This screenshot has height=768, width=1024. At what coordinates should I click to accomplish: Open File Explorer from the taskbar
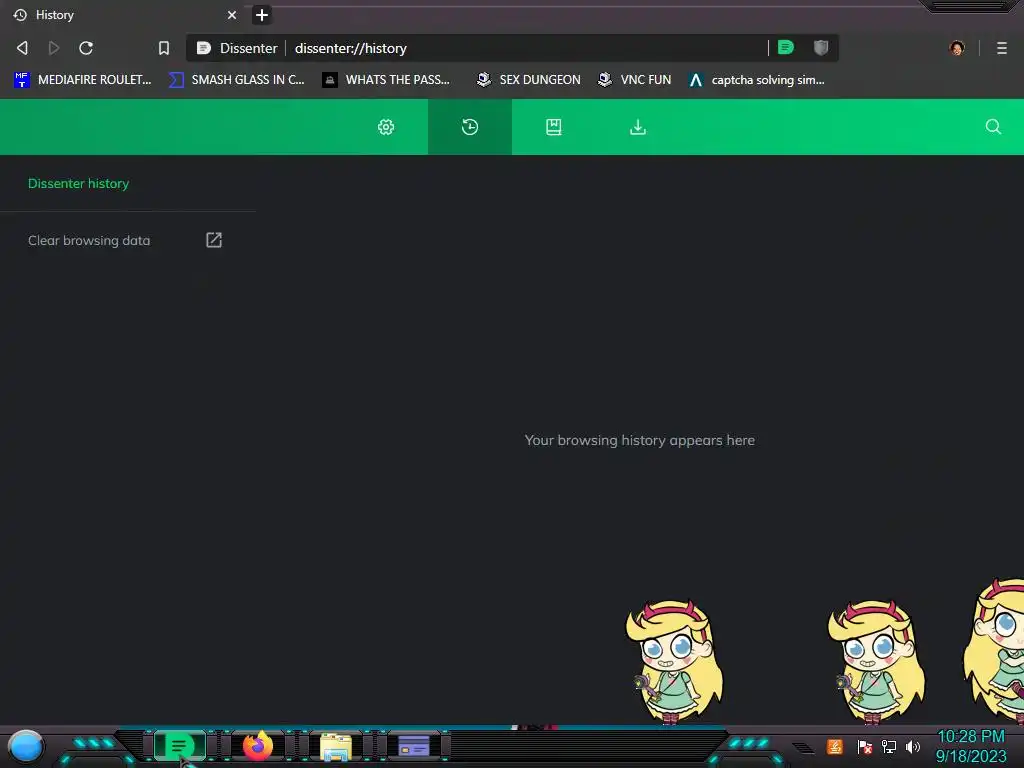point(336,747)
